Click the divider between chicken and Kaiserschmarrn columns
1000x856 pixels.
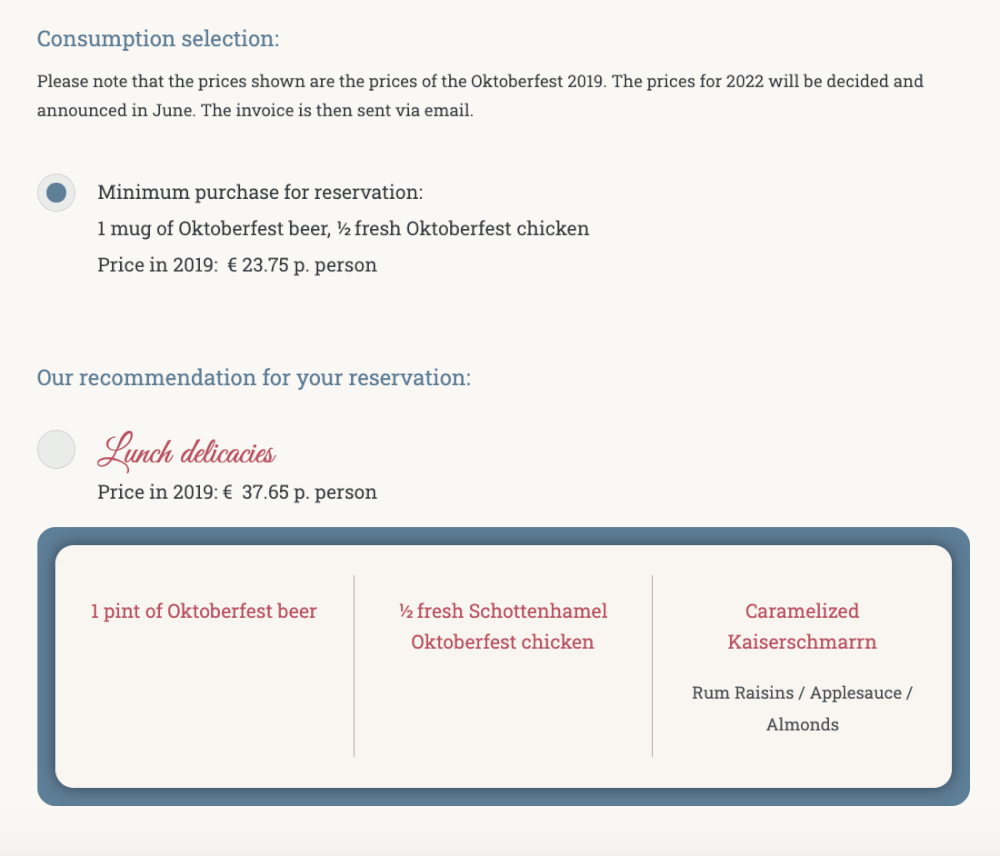[x=652, y=666]
